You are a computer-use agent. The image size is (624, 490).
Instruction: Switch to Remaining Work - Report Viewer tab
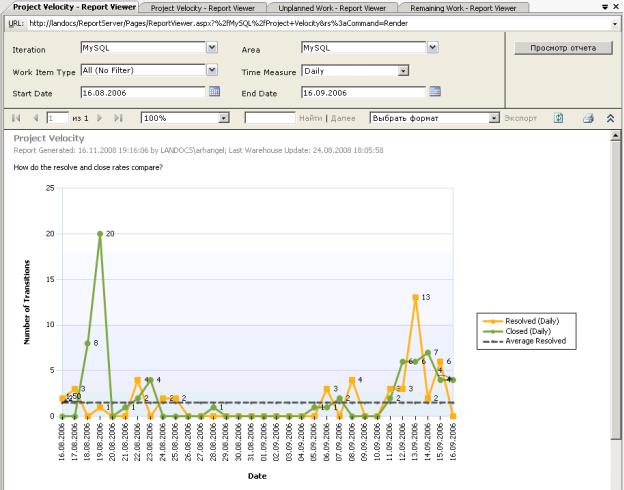460,7
